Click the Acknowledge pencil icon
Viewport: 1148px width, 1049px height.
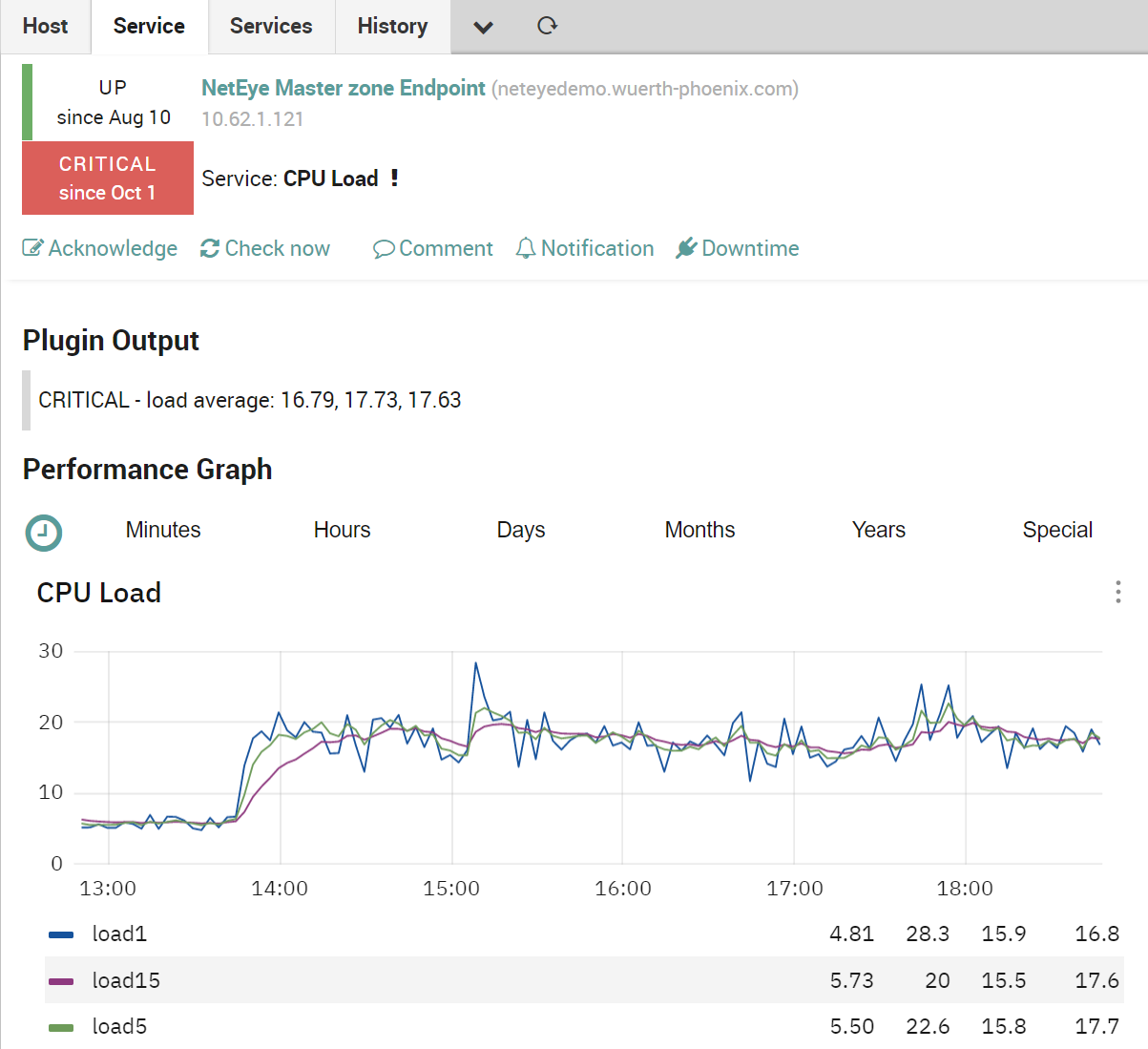[x=30, y=247]
